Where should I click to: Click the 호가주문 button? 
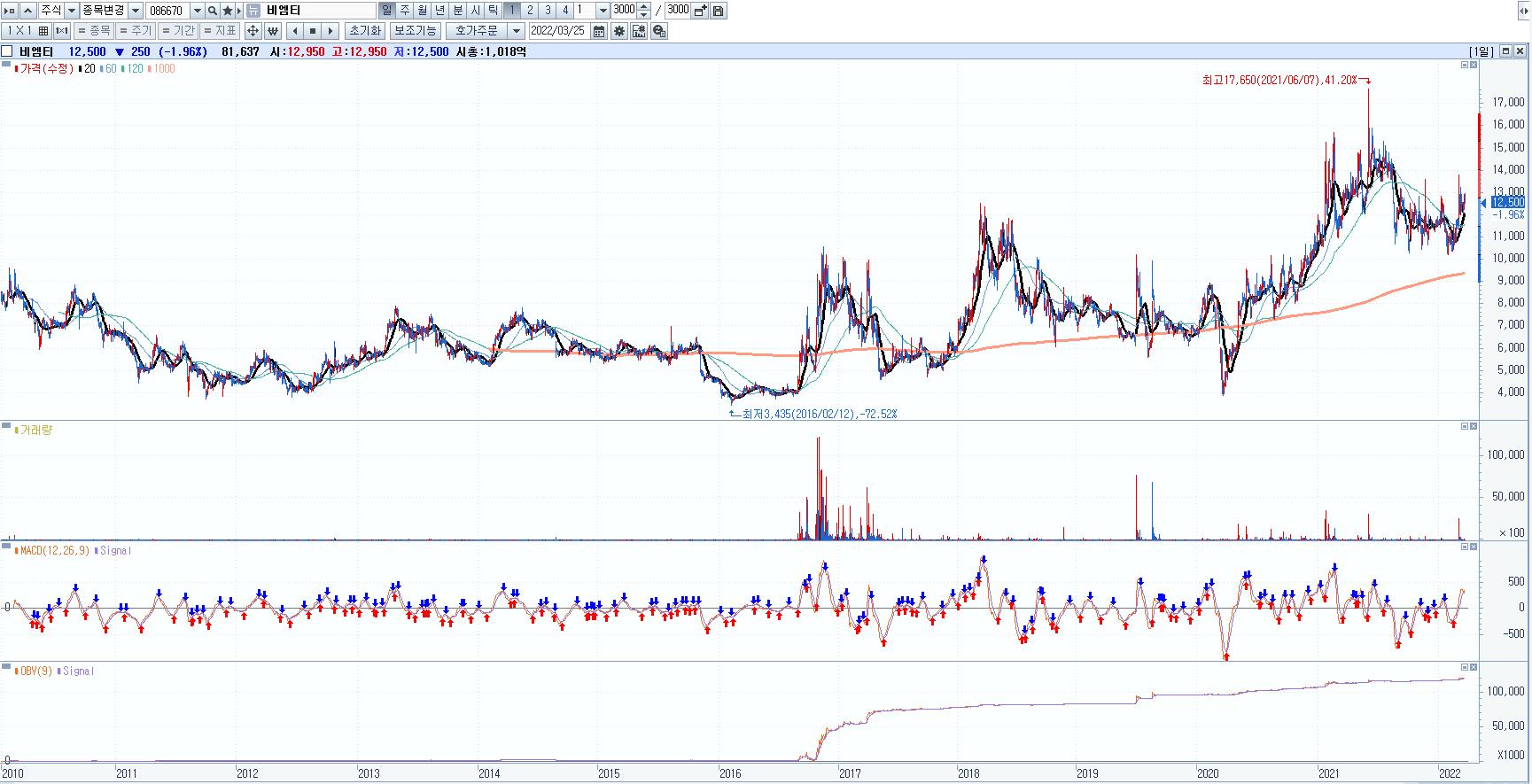pyautogui.click(x=477, y=31)
